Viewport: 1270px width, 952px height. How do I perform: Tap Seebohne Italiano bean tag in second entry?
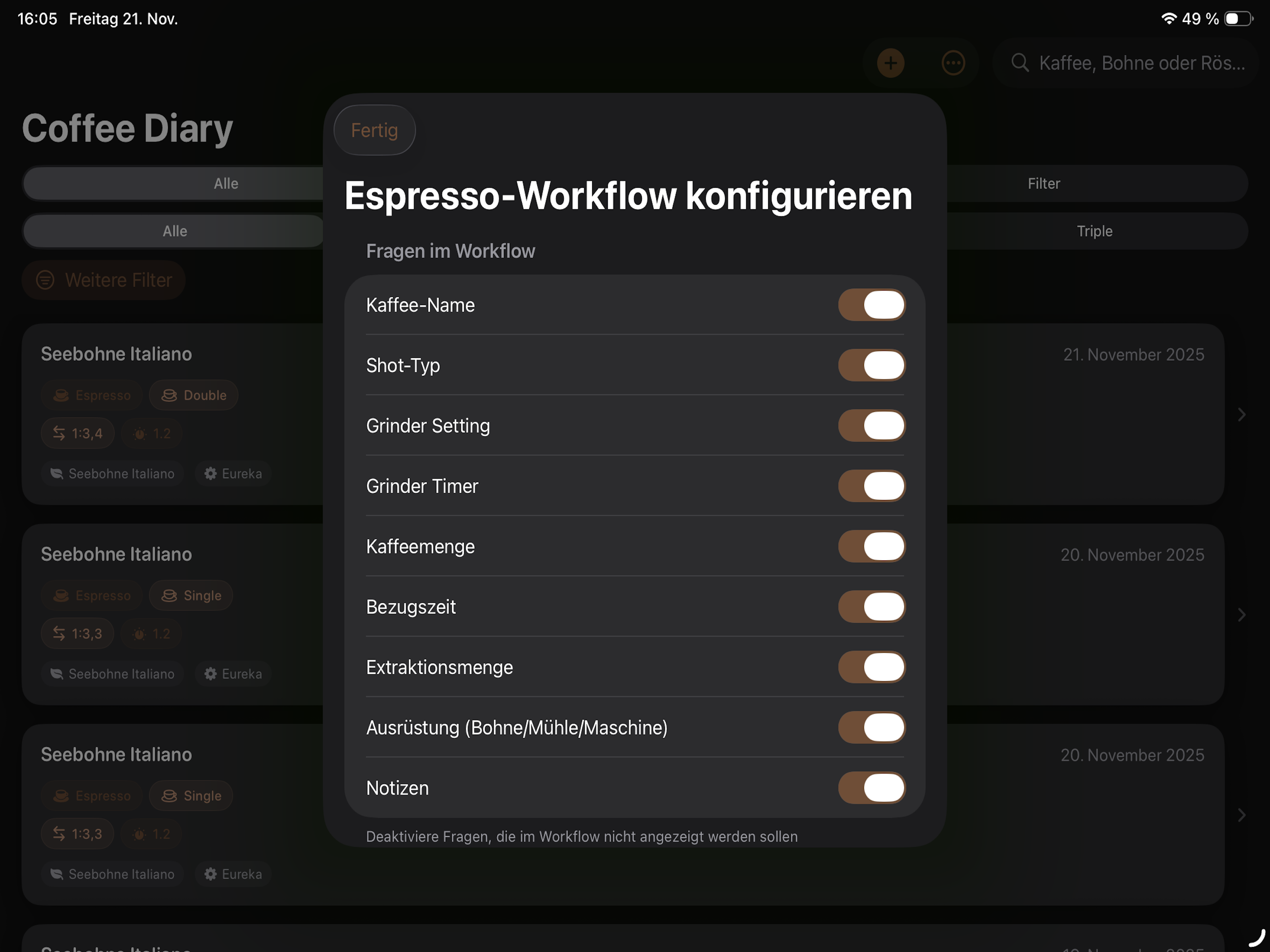click(113, 674)
